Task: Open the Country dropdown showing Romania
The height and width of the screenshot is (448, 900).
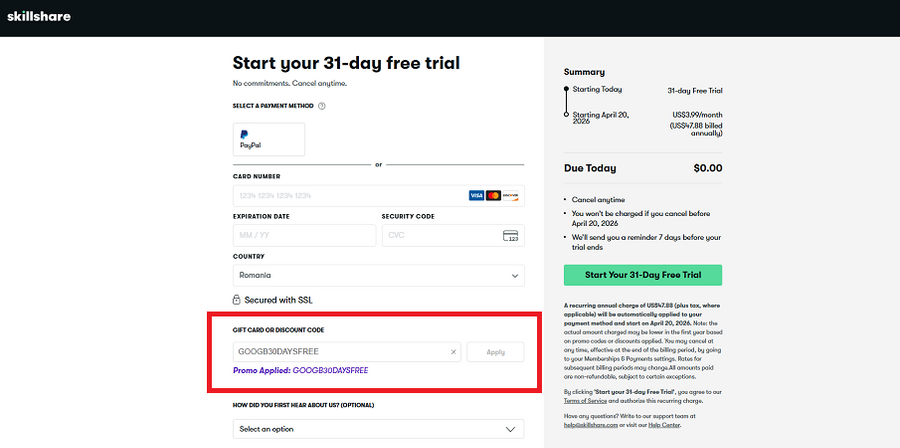Action: (378, 275)
